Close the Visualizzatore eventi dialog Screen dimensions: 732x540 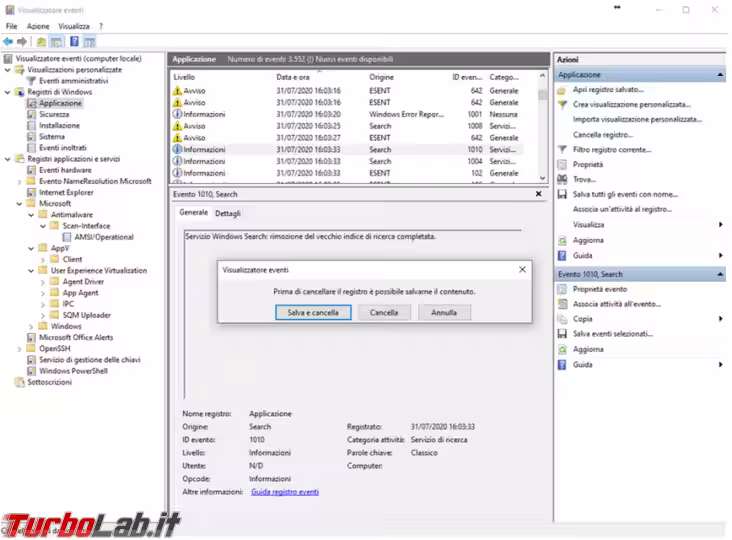coord(522,269)
